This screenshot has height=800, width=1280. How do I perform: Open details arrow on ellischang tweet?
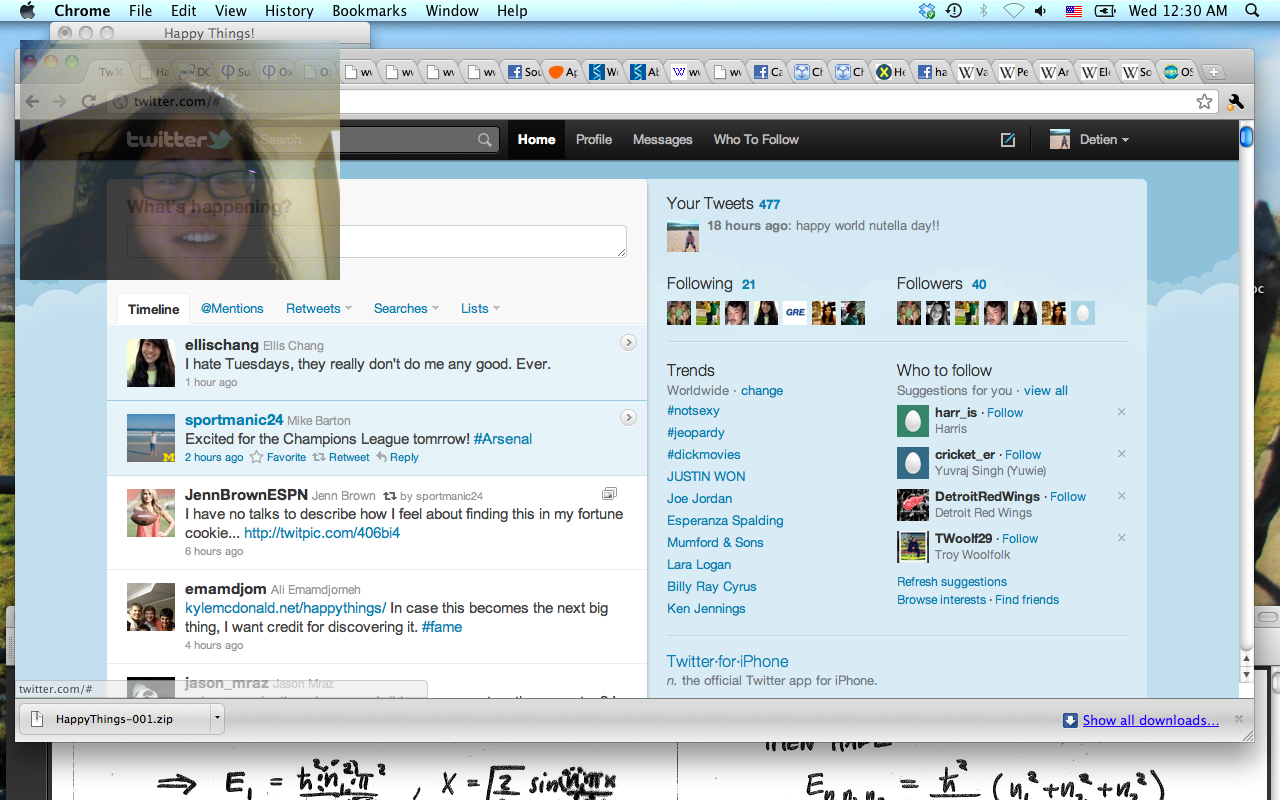pos(628,343)
